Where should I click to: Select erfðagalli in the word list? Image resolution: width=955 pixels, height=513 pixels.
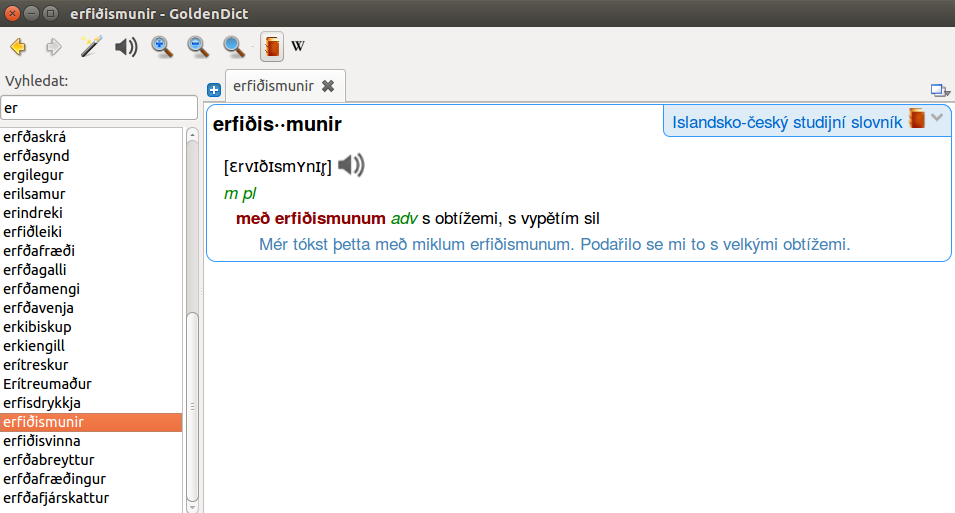(91, 270)
